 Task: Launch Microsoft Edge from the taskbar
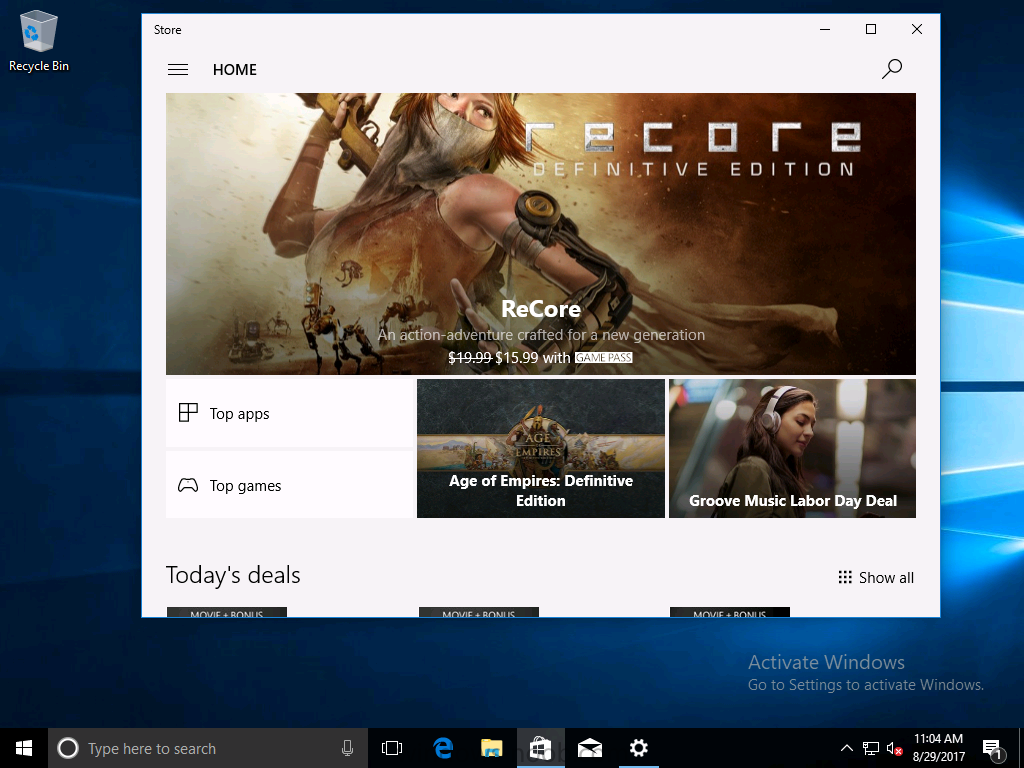443,748
